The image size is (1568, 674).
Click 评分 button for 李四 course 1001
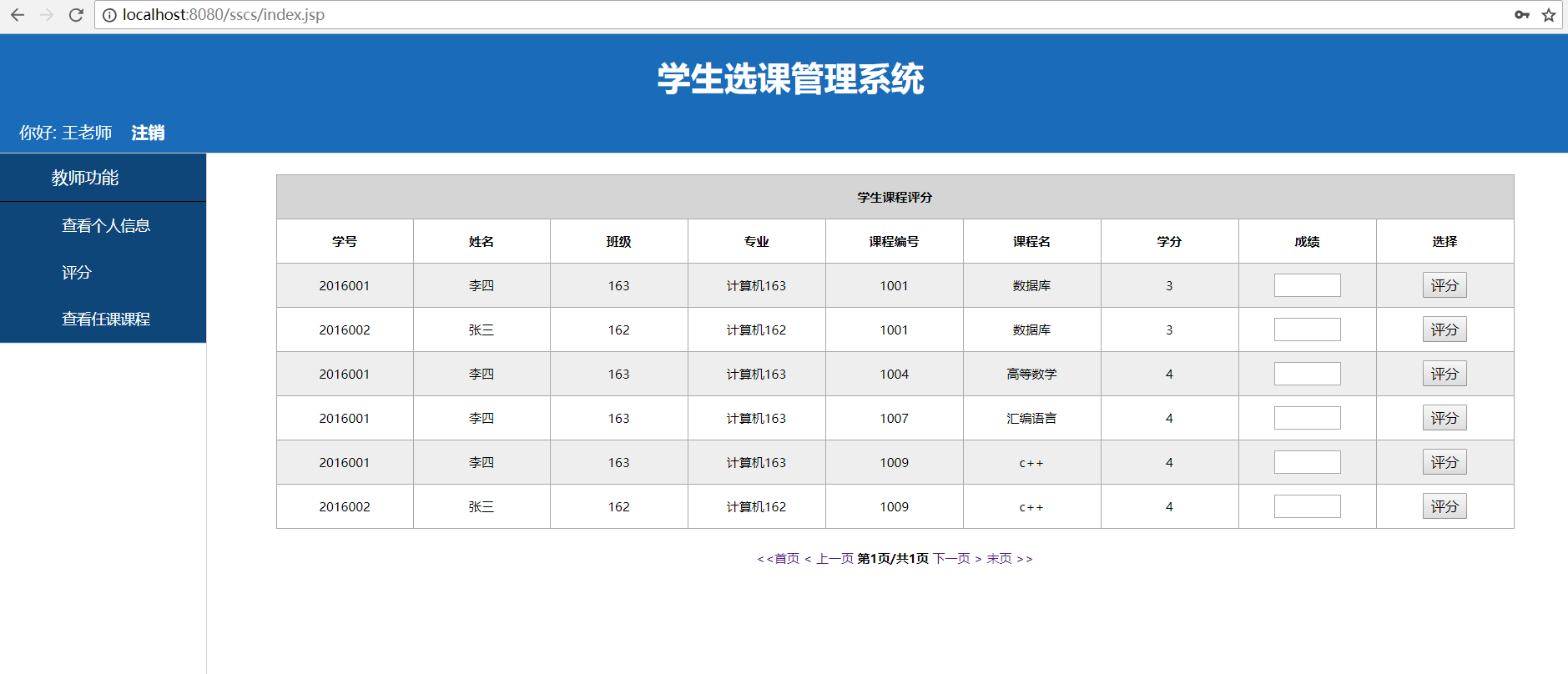[1444, 285]
